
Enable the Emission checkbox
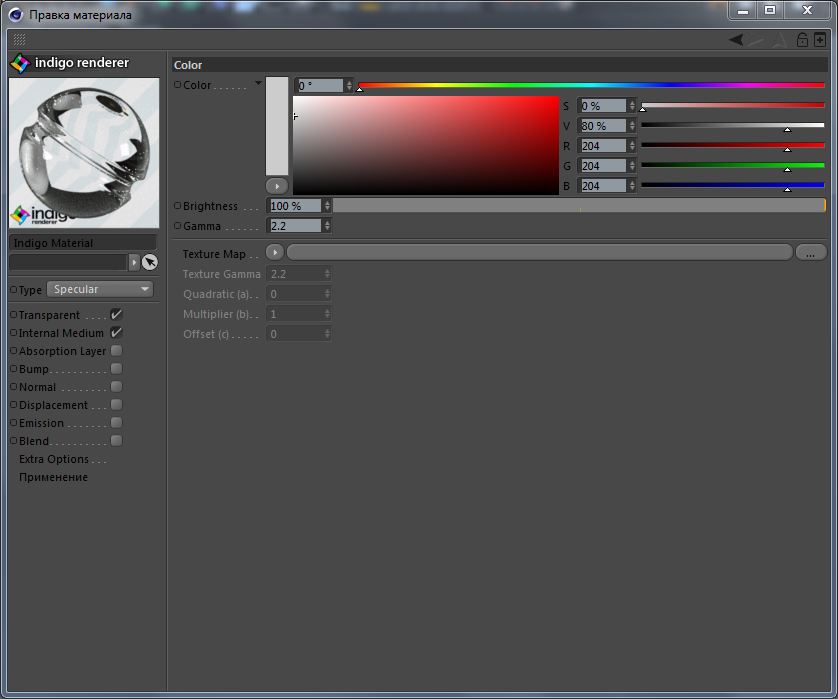point(116,423)
